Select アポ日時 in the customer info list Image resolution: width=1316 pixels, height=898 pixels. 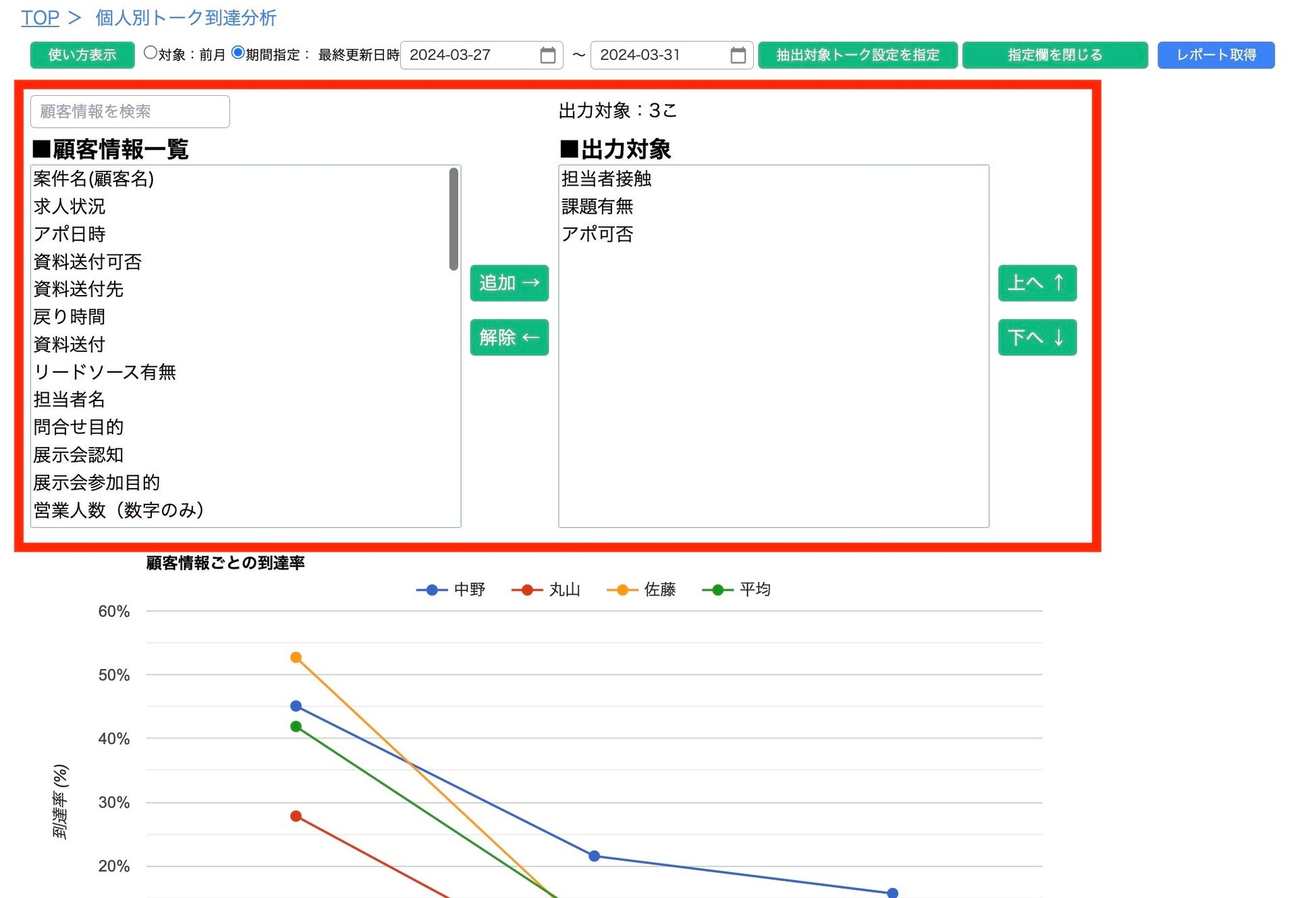coord(70,234)
